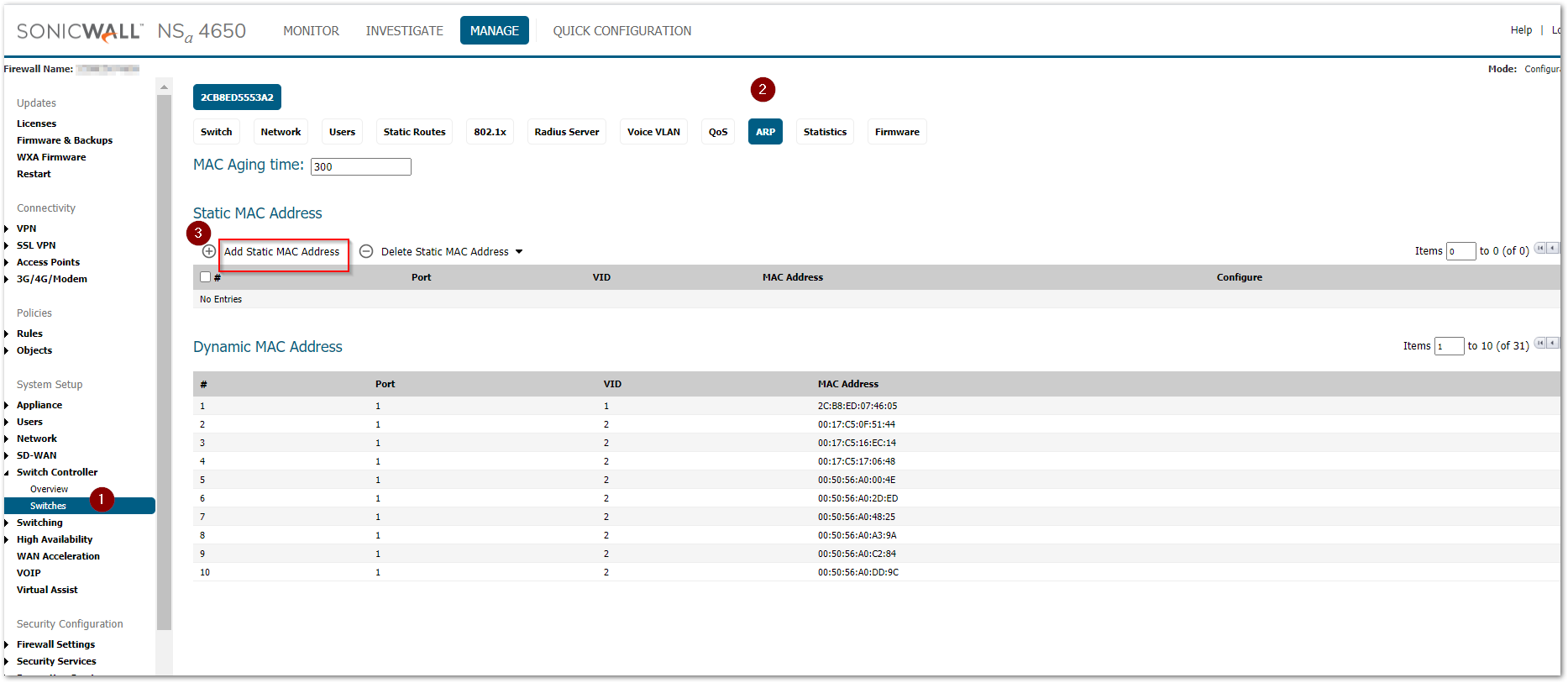The image size is (1568, 683).
Task: Open the QoS tab
Action: [718, 132]
